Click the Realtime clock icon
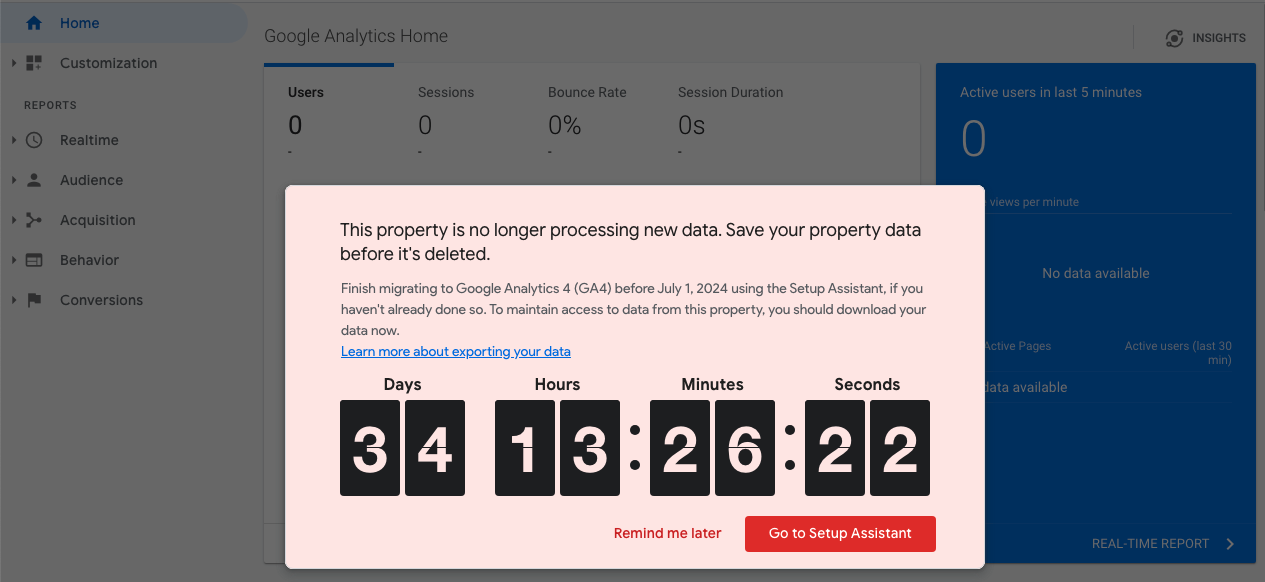1265x582 pixels. pyautogui.click(x=34, y=140)
